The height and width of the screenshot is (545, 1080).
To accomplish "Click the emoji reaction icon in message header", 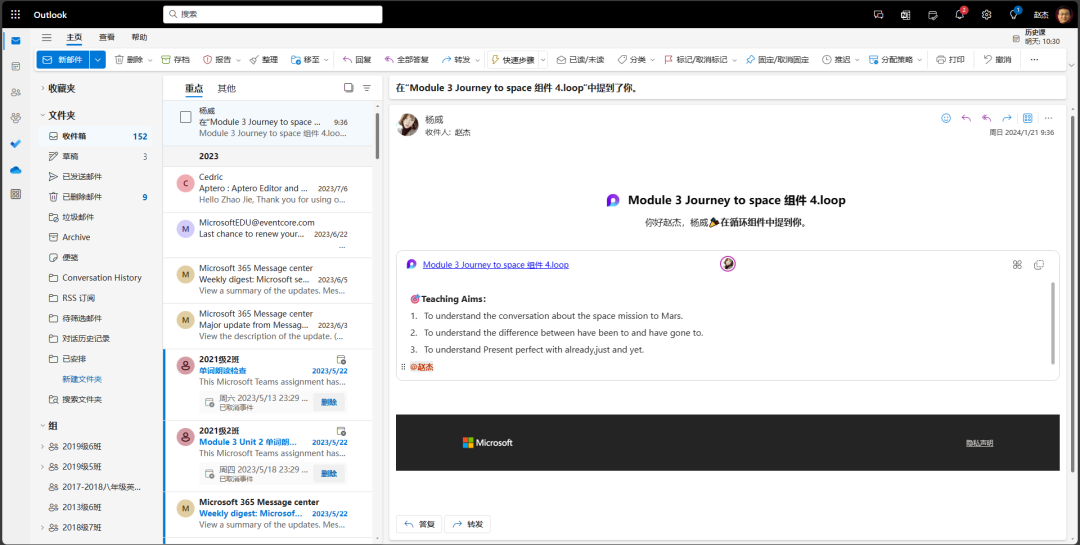I will click(x=946, y=118).
